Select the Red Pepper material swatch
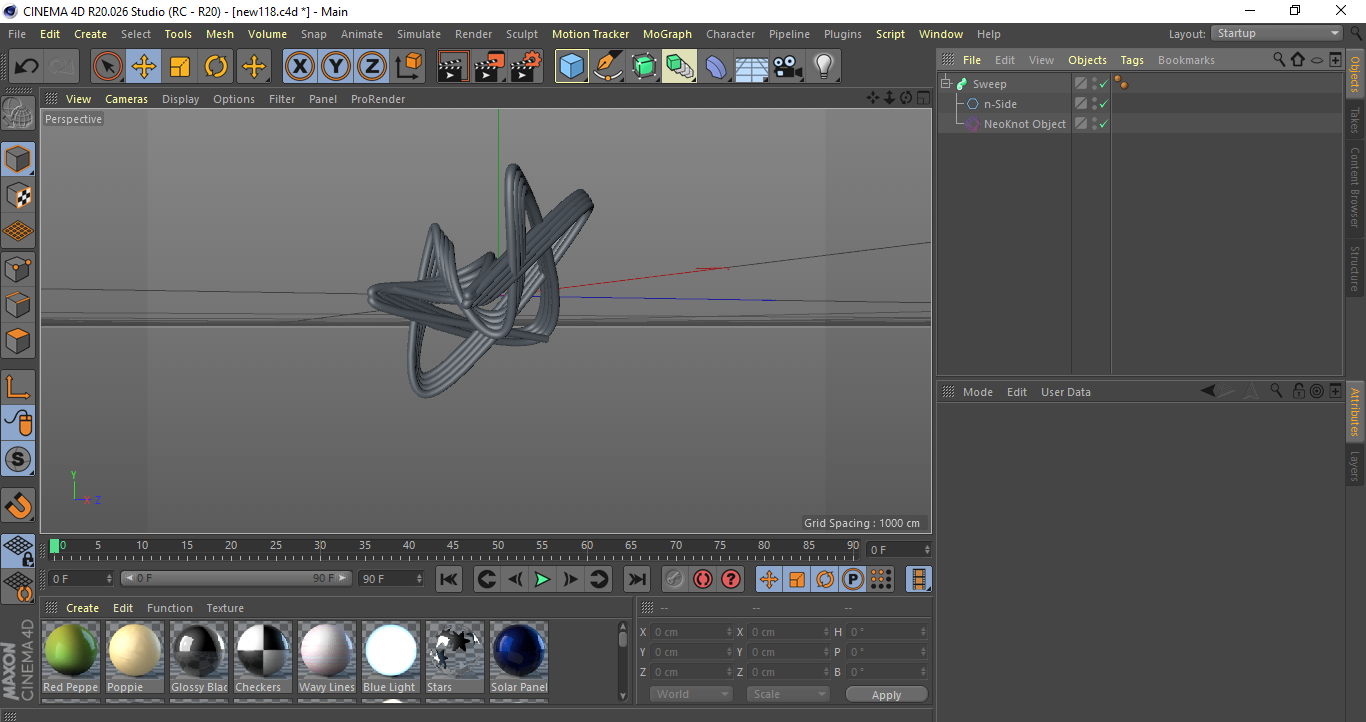1366x722 pixels. tap(71, 658)
